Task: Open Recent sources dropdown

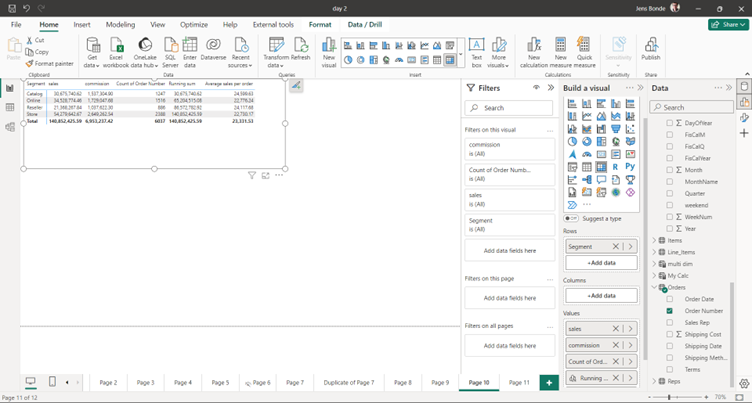Action: (241, 53)
